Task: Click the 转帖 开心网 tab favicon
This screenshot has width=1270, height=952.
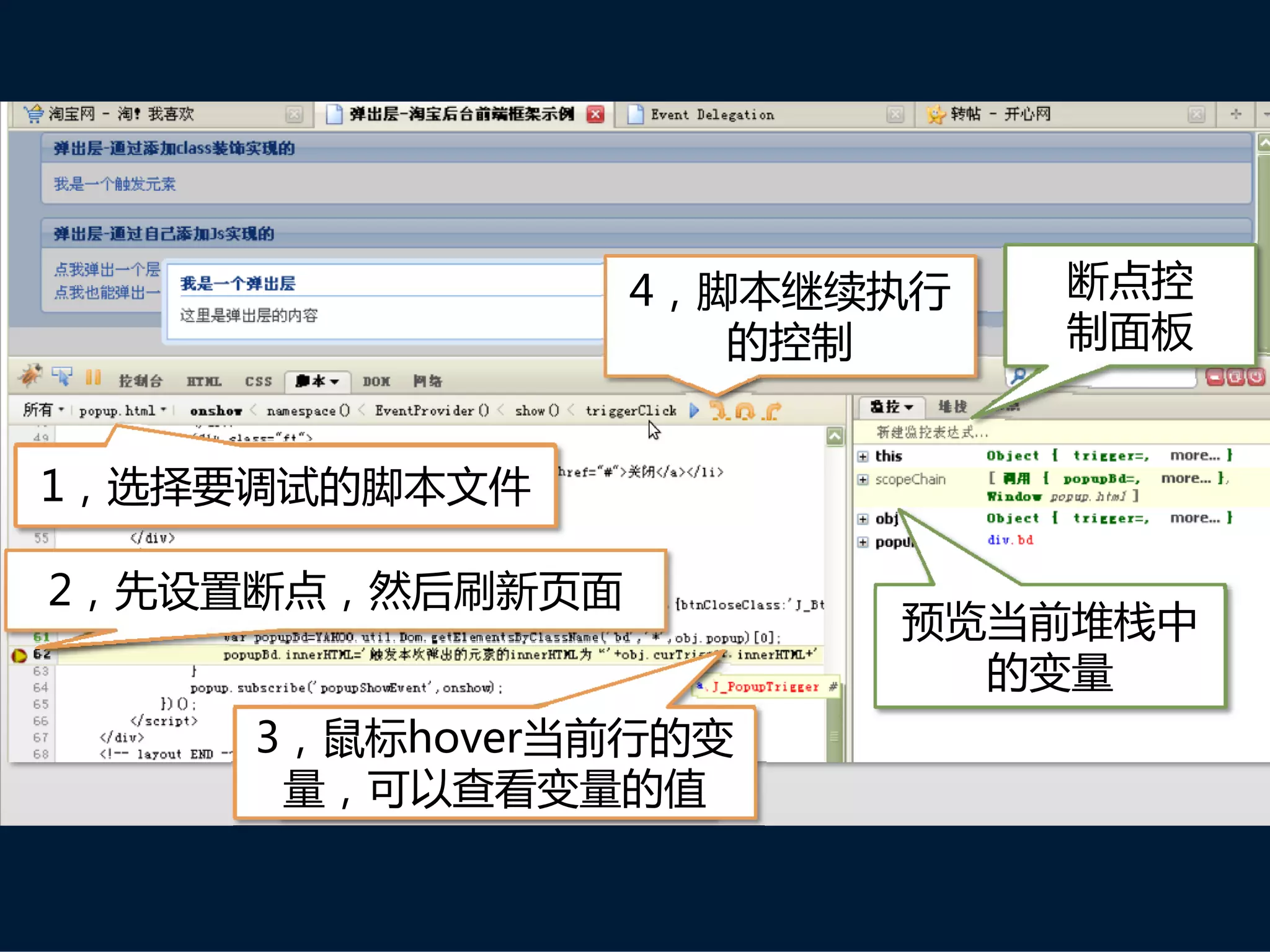Action: (x=935, y=115)
